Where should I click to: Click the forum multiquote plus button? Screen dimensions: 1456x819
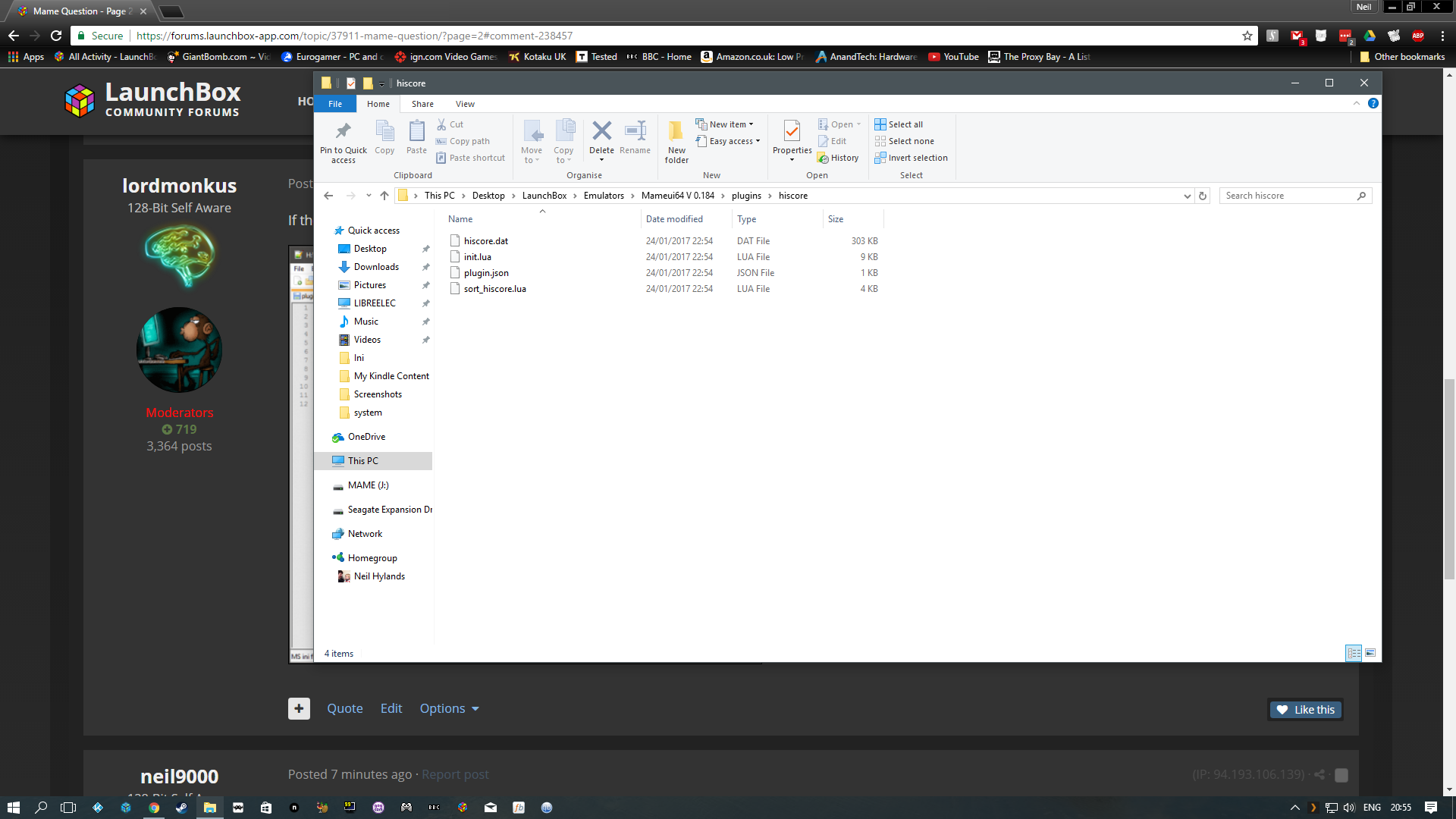pos(299,708)
